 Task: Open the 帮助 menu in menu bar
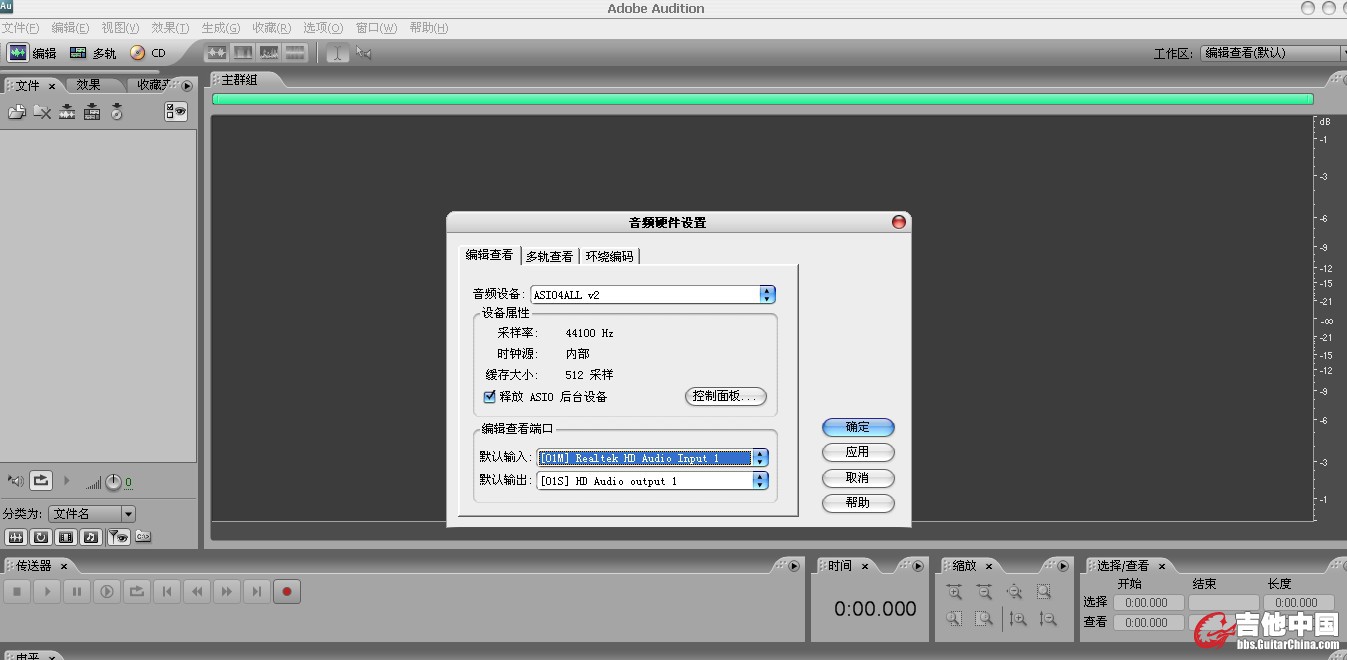pyautogui.click(x=429, y=28)
